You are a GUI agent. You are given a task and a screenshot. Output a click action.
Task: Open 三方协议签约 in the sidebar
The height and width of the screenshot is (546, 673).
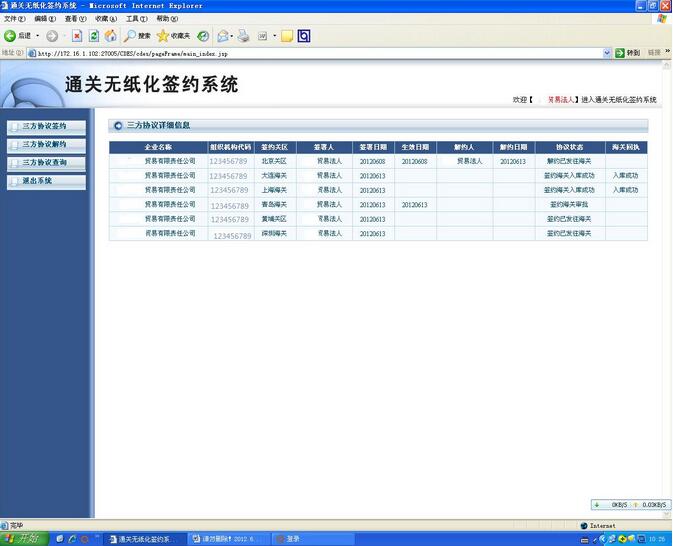[46, 127]
